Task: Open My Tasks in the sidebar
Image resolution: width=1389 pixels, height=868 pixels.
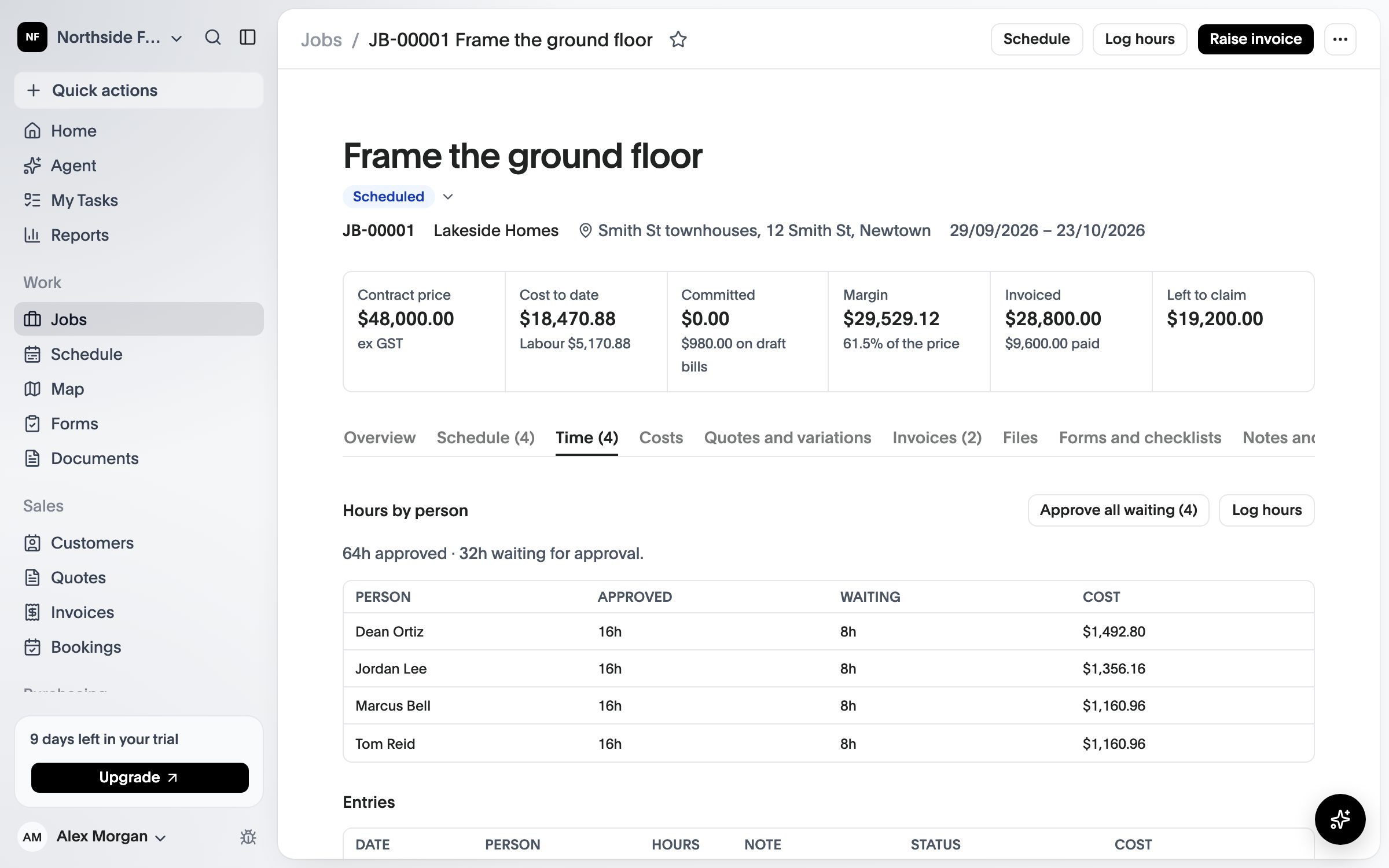Action: click(x=138, y=200)
